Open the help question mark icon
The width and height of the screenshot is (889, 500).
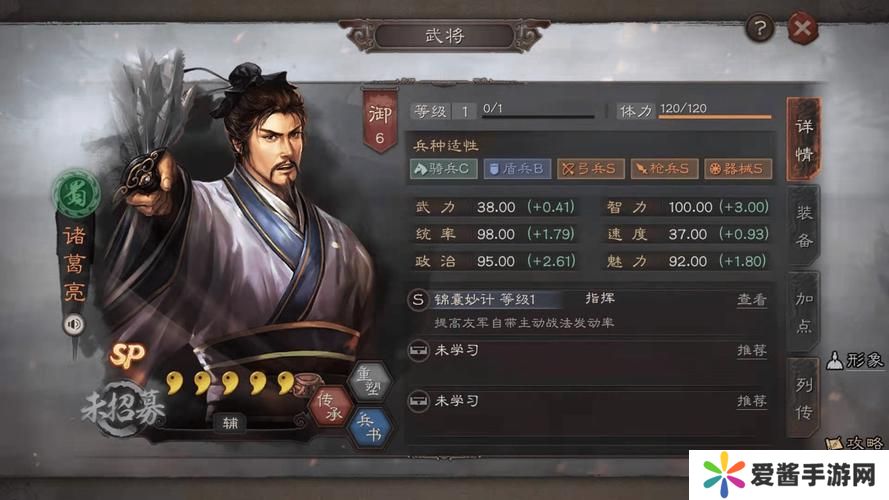tap(760, 27)
